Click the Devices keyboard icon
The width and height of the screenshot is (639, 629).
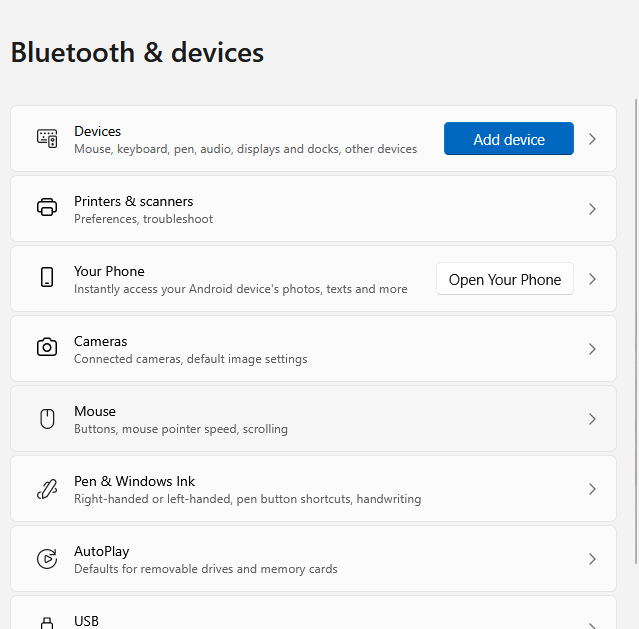pyautogui.click(x=47, y=139)
